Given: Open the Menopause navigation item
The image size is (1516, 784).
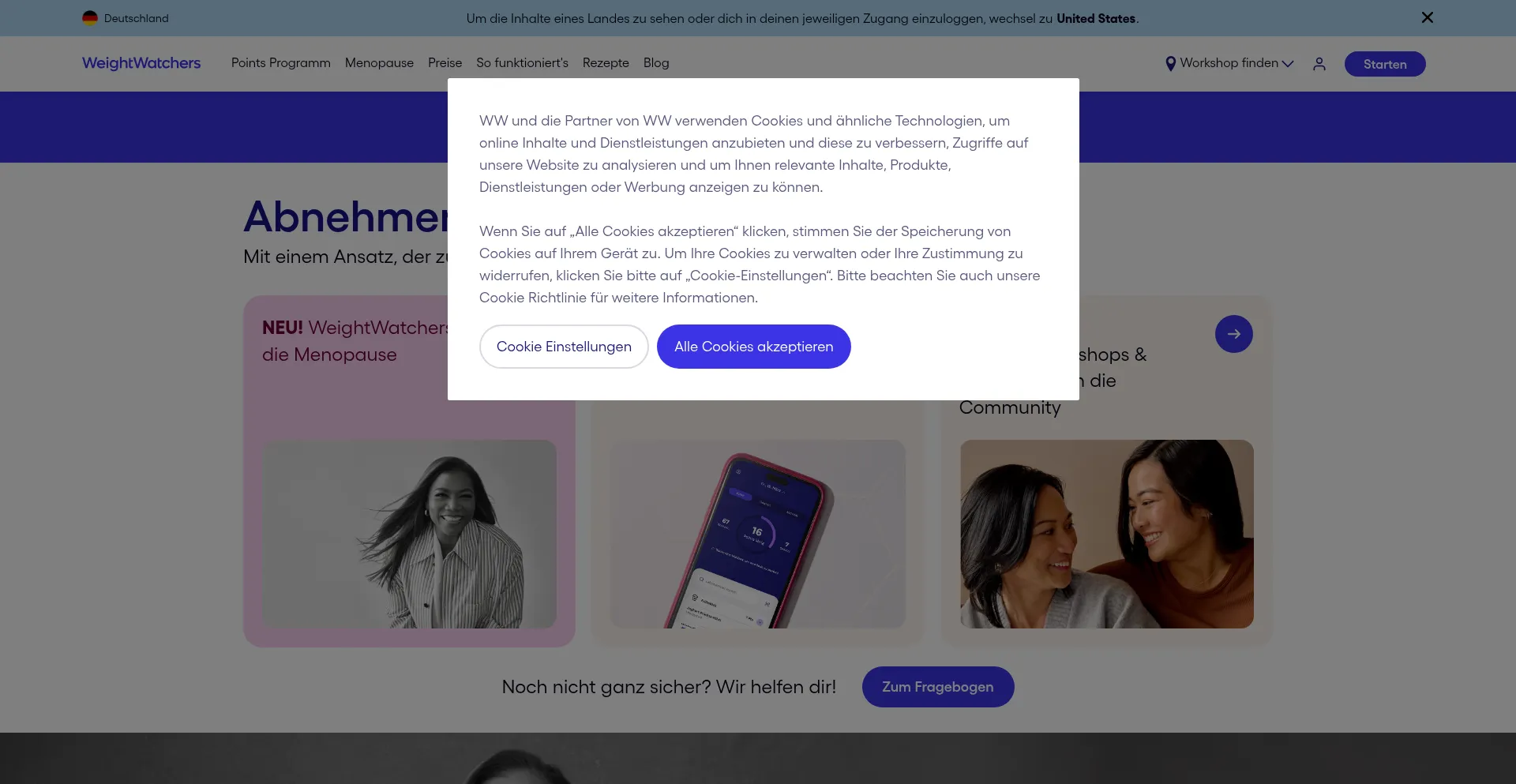Looking at the screenshot, I should (x=379, y=63).
